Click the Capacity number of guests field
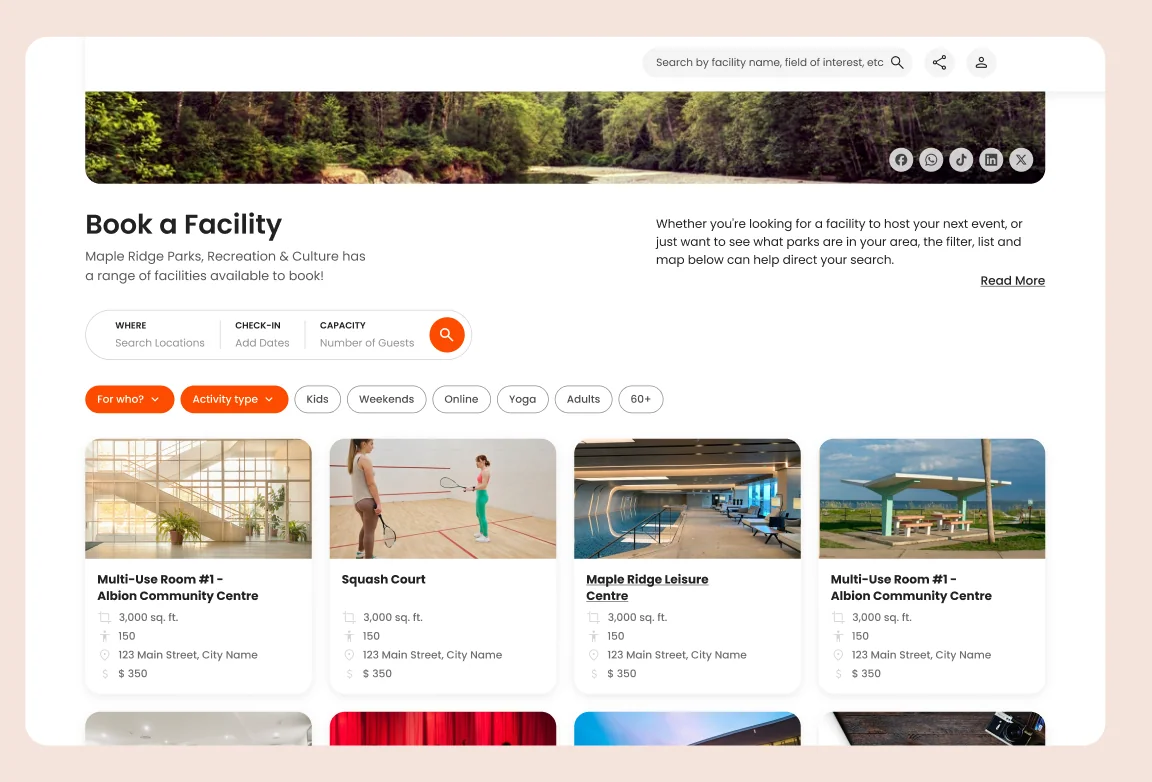The width and height of the screenshot is (1152, 782). [367, 334]
